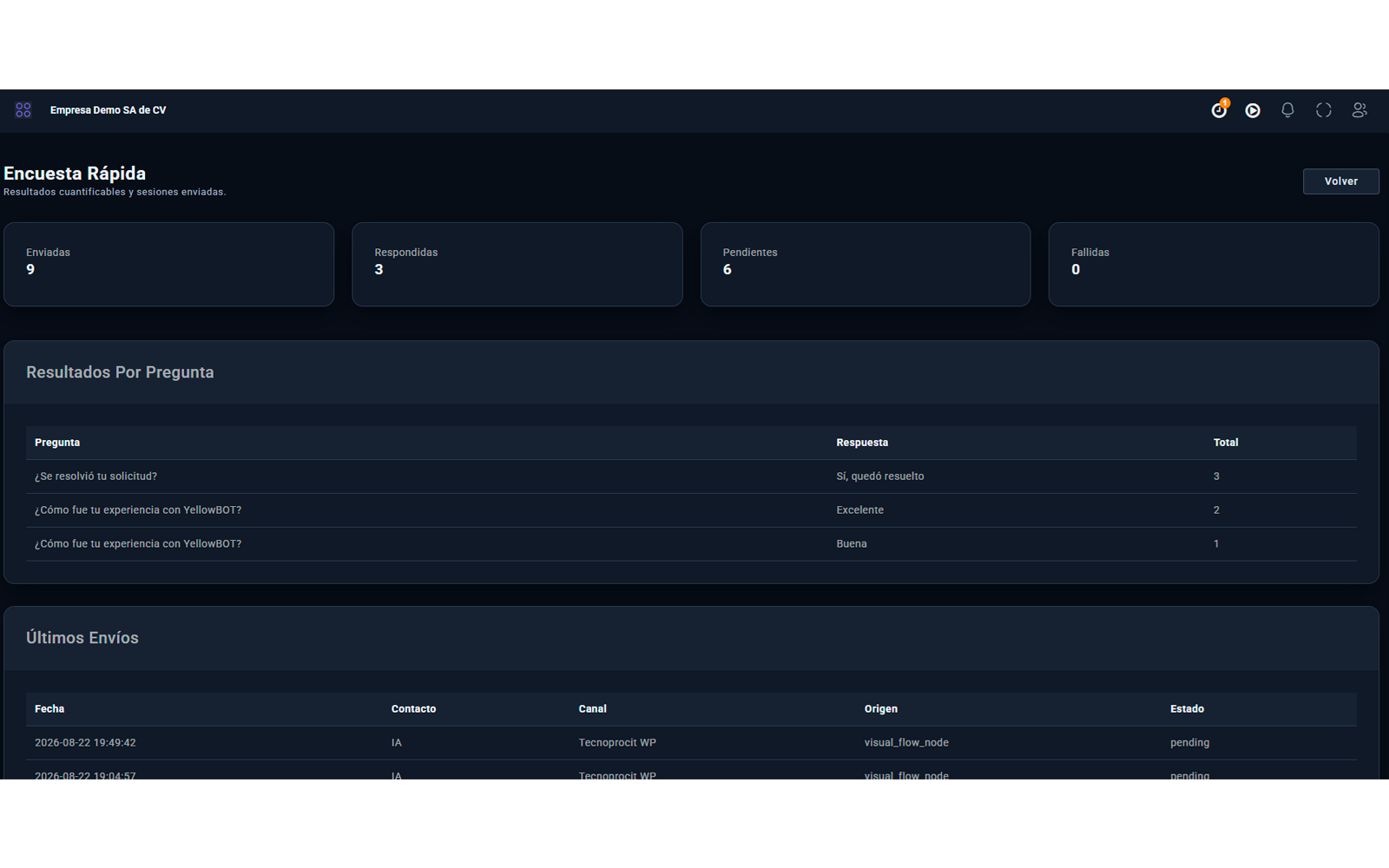Screen dimensions: 1389x868
Task: Click 'Tecnoprocit WP' in the 19:49:42 row
Action: tap(617, 743)
